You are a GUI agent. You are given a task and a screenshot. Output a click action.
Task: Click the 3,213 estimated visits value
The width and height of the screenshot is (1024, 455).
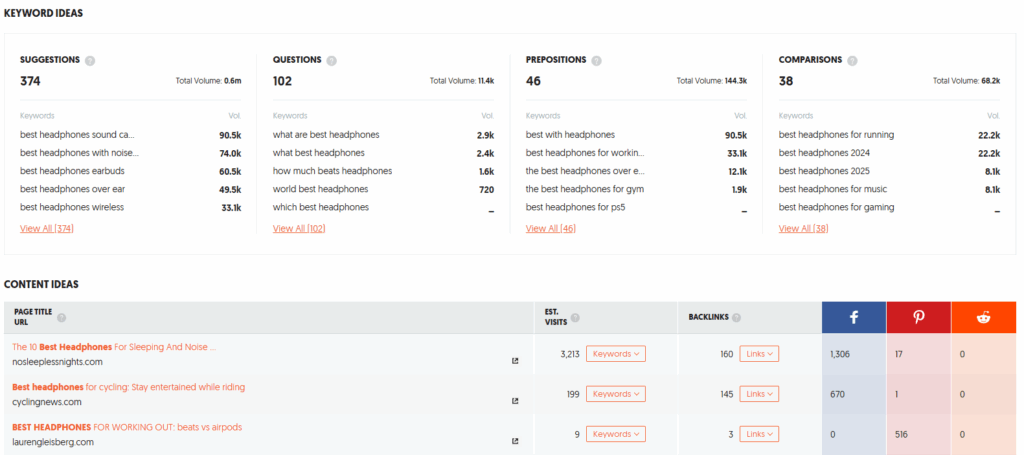[571, 354]
